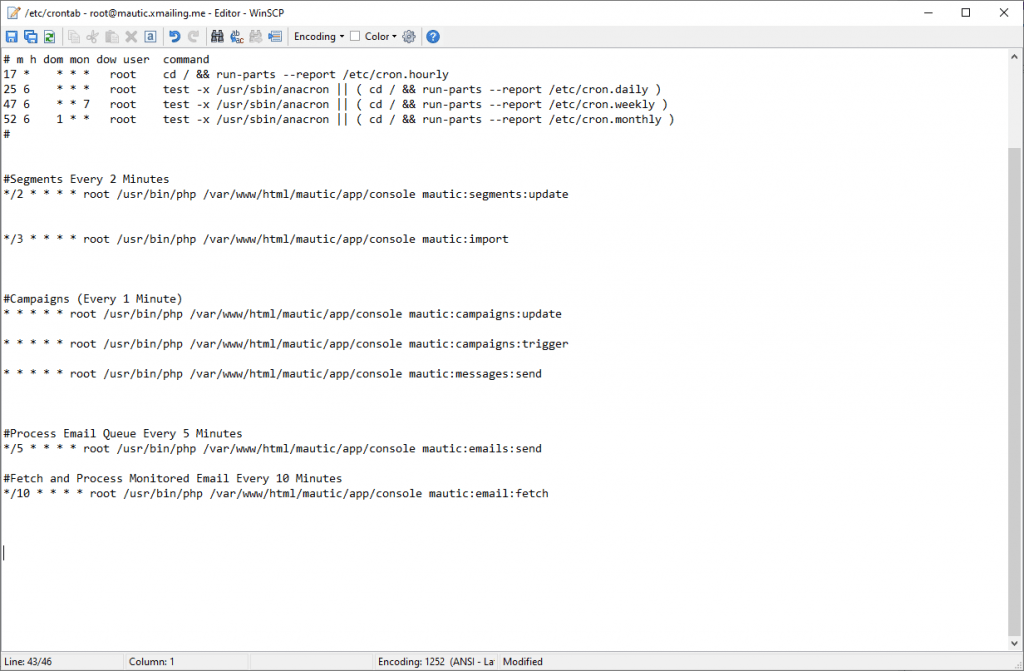Screen dimensions: 1024x671
Task: Click 'Line: 43/46' in status bar
Action: click(28, 661)
